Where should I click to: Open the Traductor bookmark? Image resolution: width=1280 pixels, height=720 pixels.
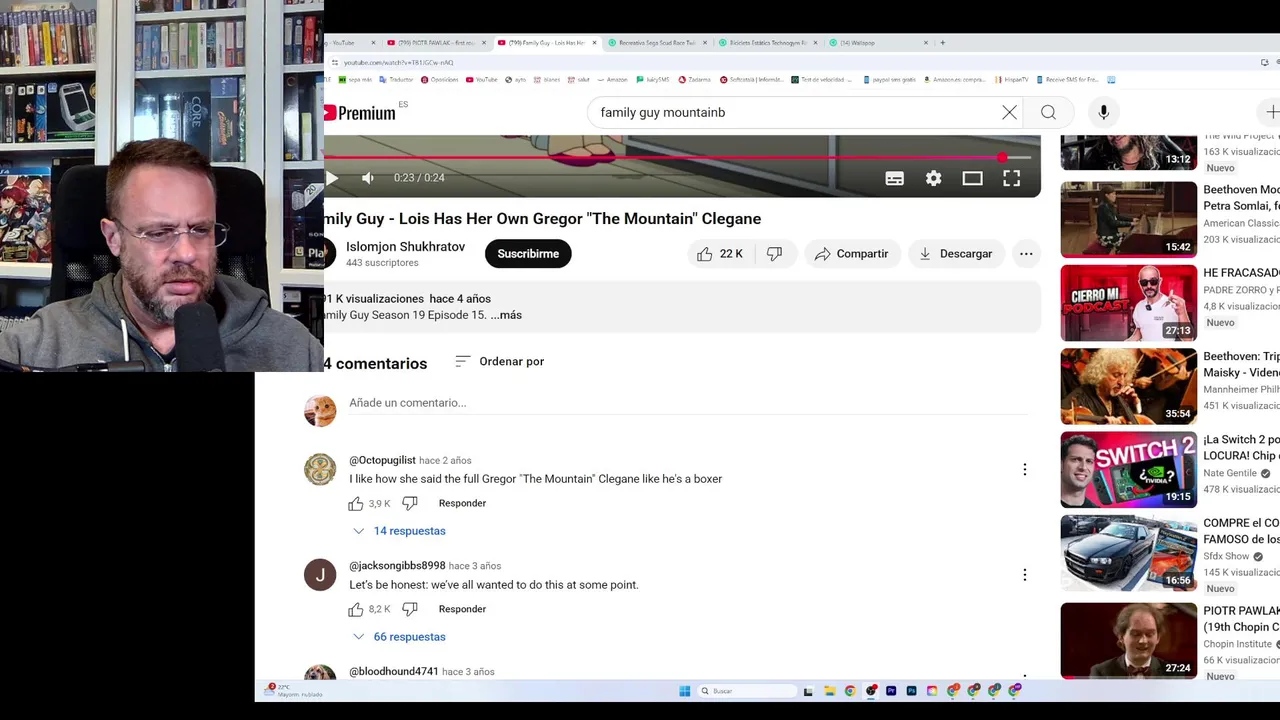pos(396,80)
